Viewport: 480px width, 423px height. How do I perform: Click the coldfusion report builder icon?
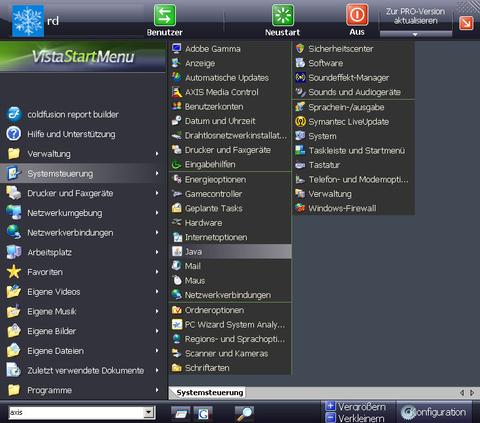(14, 114)
